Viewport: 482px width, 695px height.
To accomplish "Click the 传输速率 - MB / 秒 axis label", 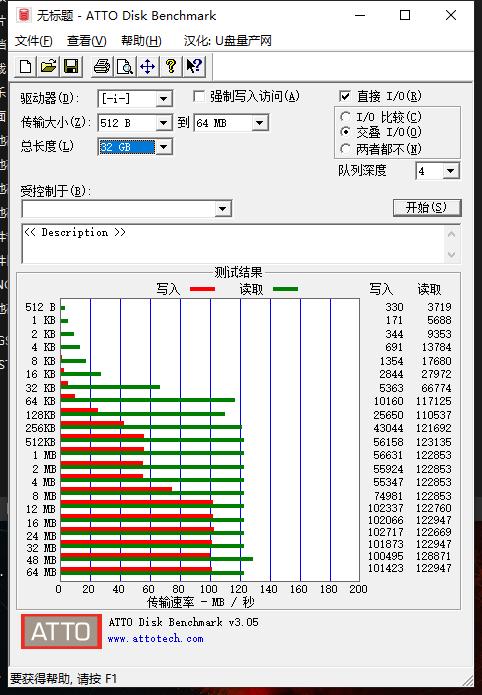I will 200,602.
